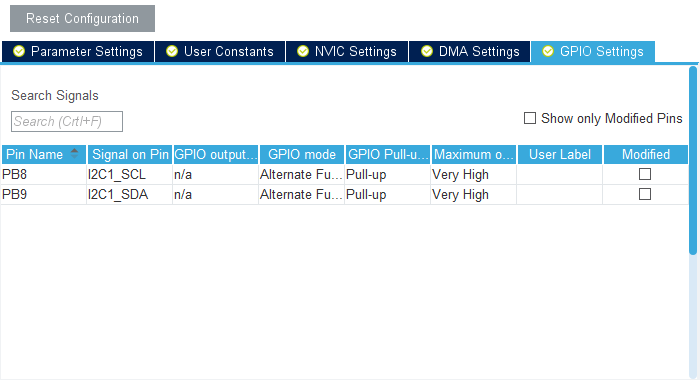This screenshot has height=380, width=700.
Task: Go to the DMA Settings tab
Action: 470,51
